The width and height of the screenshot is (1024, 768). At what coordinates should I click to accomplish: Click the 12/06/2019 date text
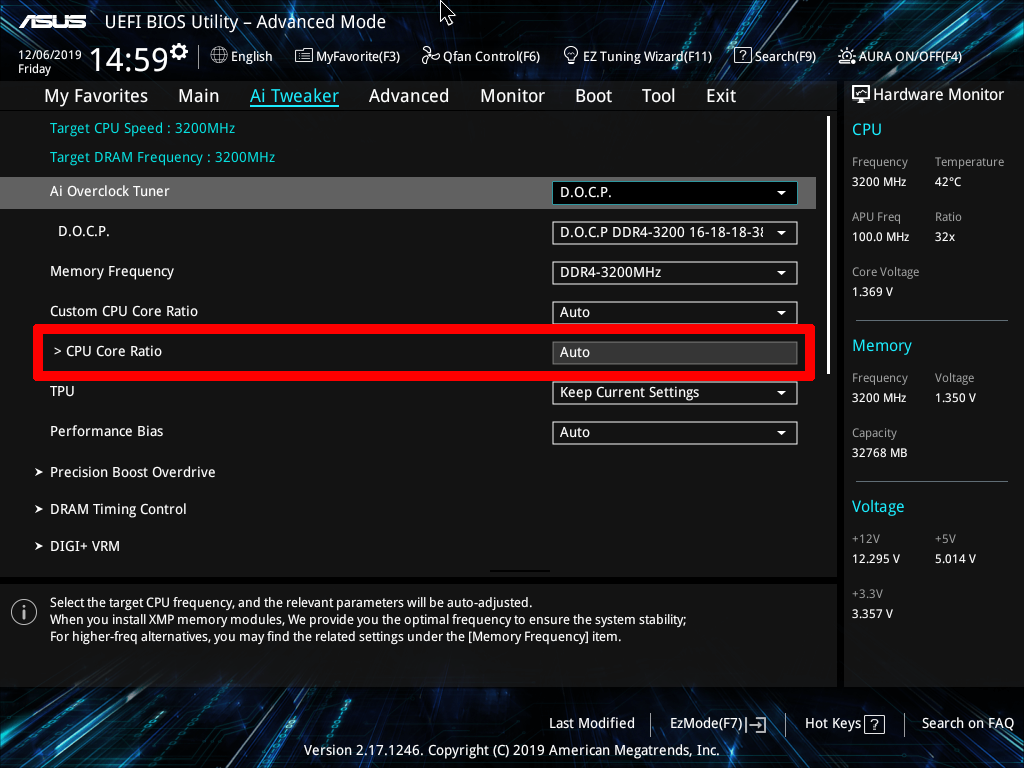(x=50, y=55)
